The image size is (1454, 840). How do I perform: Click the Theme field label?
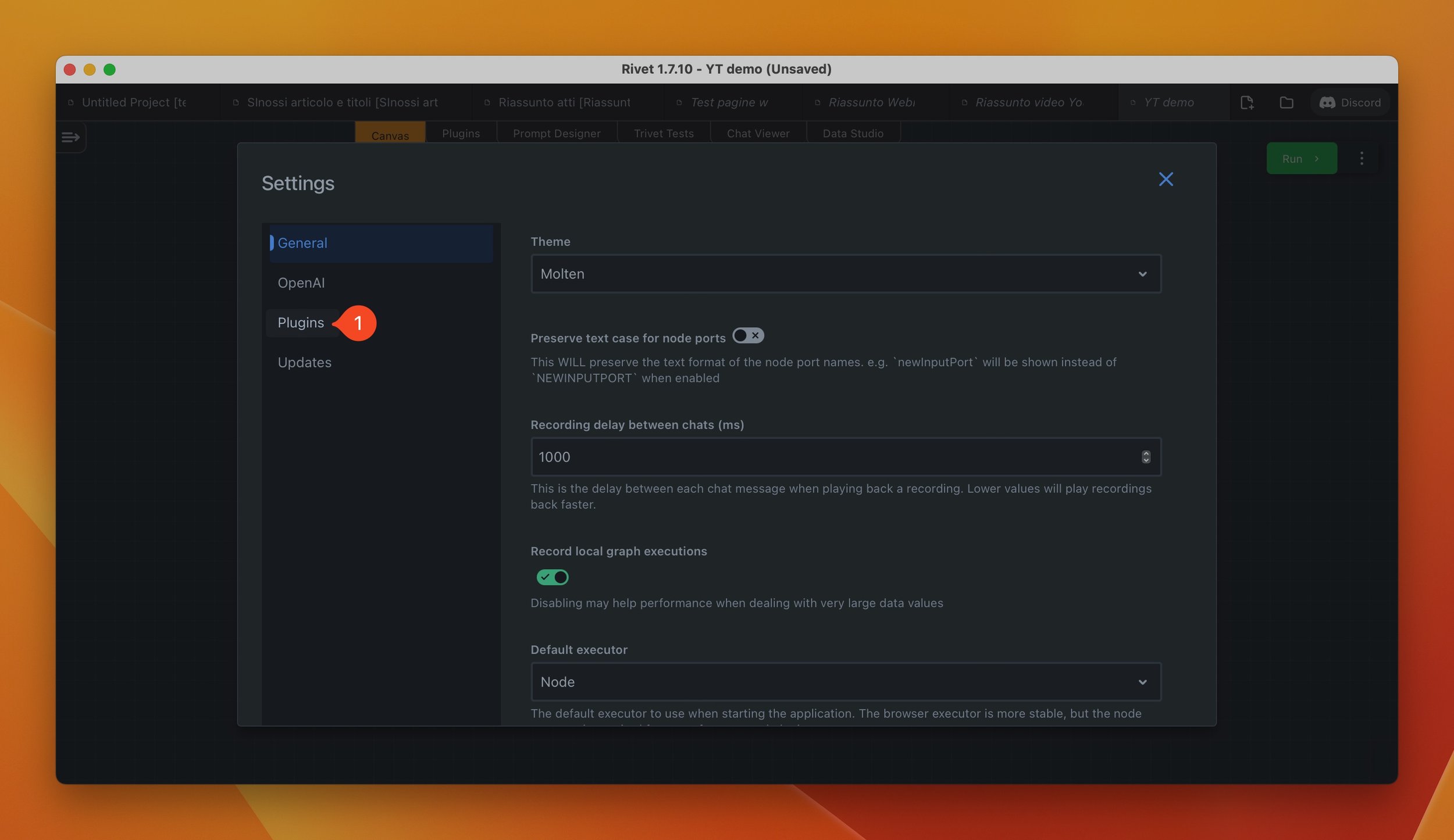pyautogui.click(x=550, y=242)
